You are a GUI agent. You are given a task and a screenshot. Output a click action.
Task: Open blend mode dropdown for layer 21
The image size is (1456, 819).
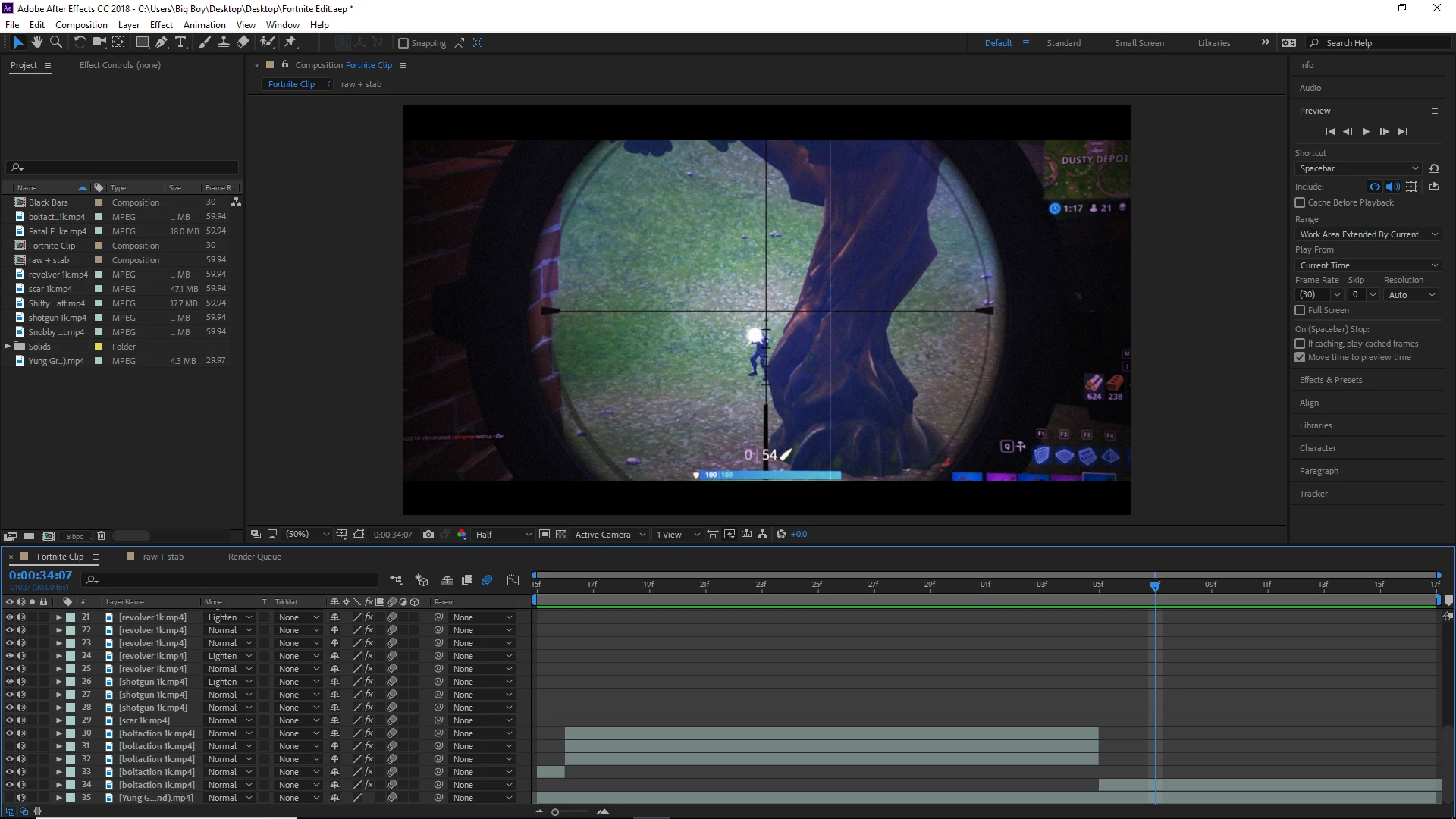click(x=230, y=617)
